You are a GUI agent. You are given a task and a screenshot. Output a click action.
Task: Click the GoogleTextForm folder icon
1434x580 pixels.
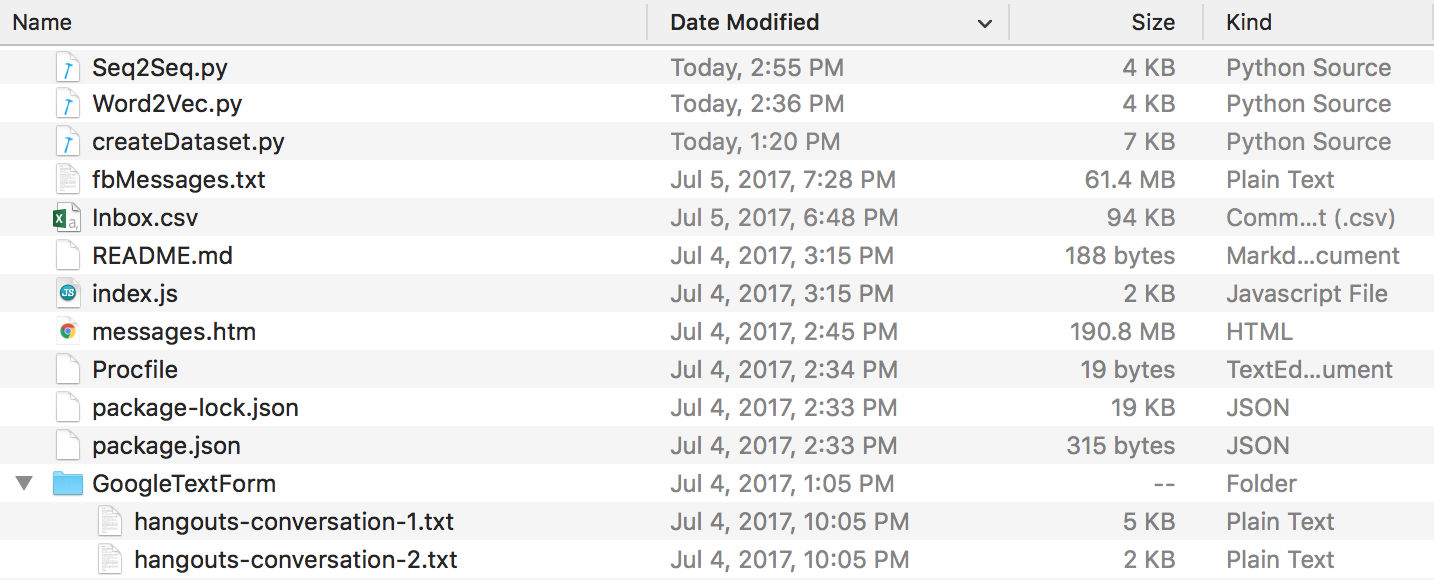(67, 484)
